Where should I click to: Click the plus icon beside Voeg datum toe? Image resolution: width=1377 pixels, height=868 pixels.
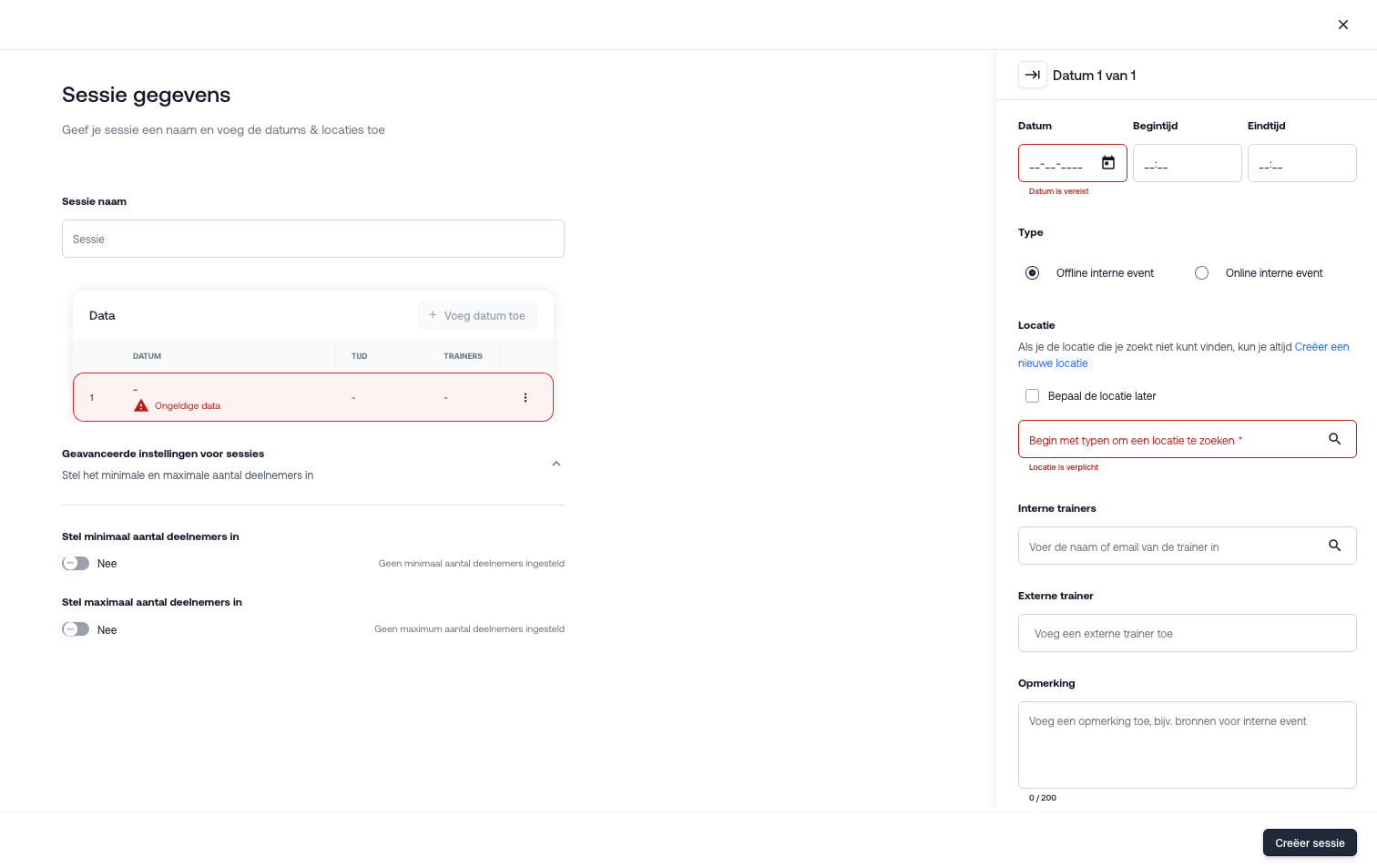click(x=433, y=315)
